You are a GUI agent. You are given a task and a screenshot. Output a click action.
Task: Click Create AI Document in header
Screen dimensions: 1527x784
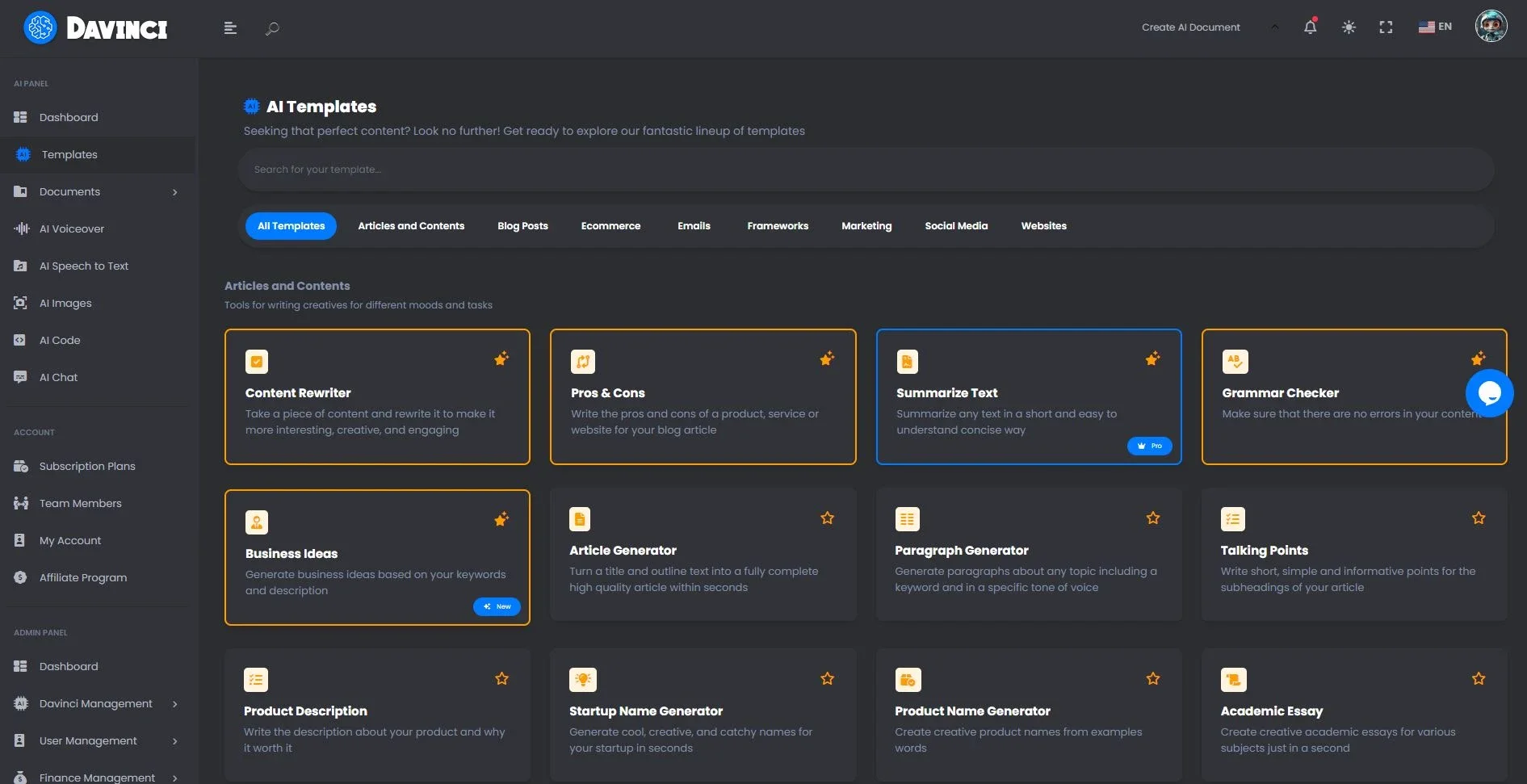click(1190, 27)
